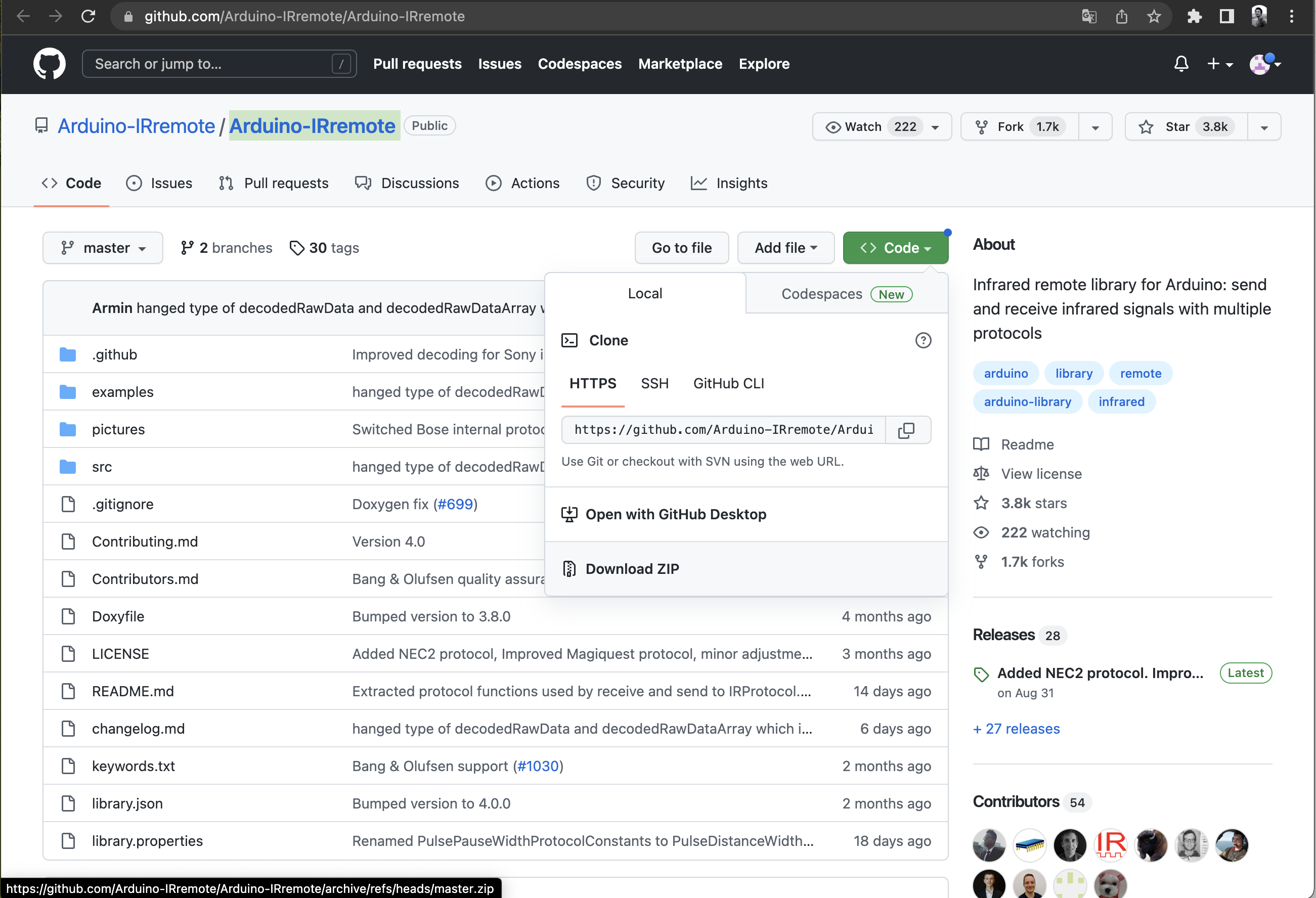
Task: Click Marketplace in the top navigation
Action: pyautogui.click(x=680, y=63)
